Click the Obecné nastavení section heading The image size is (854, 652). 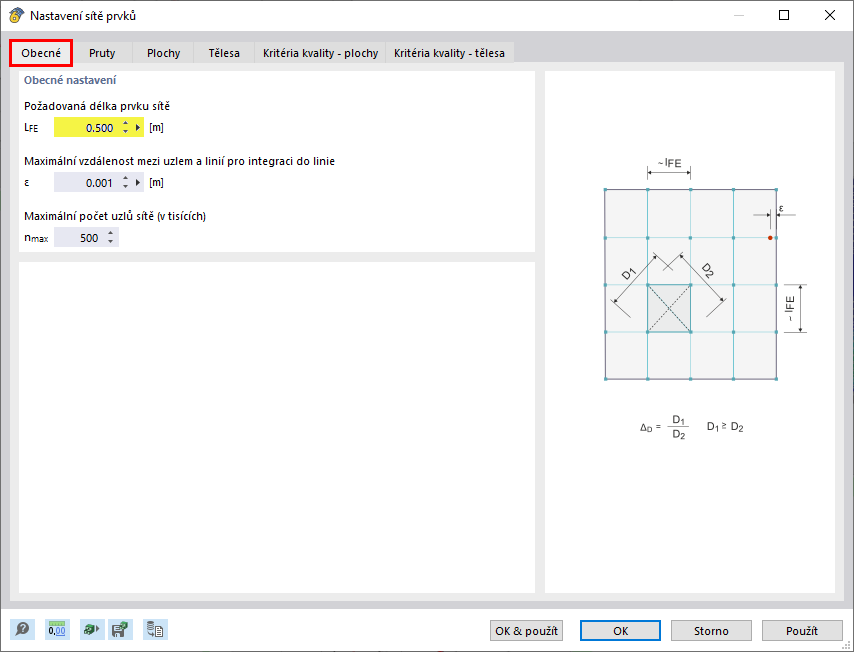70,80
